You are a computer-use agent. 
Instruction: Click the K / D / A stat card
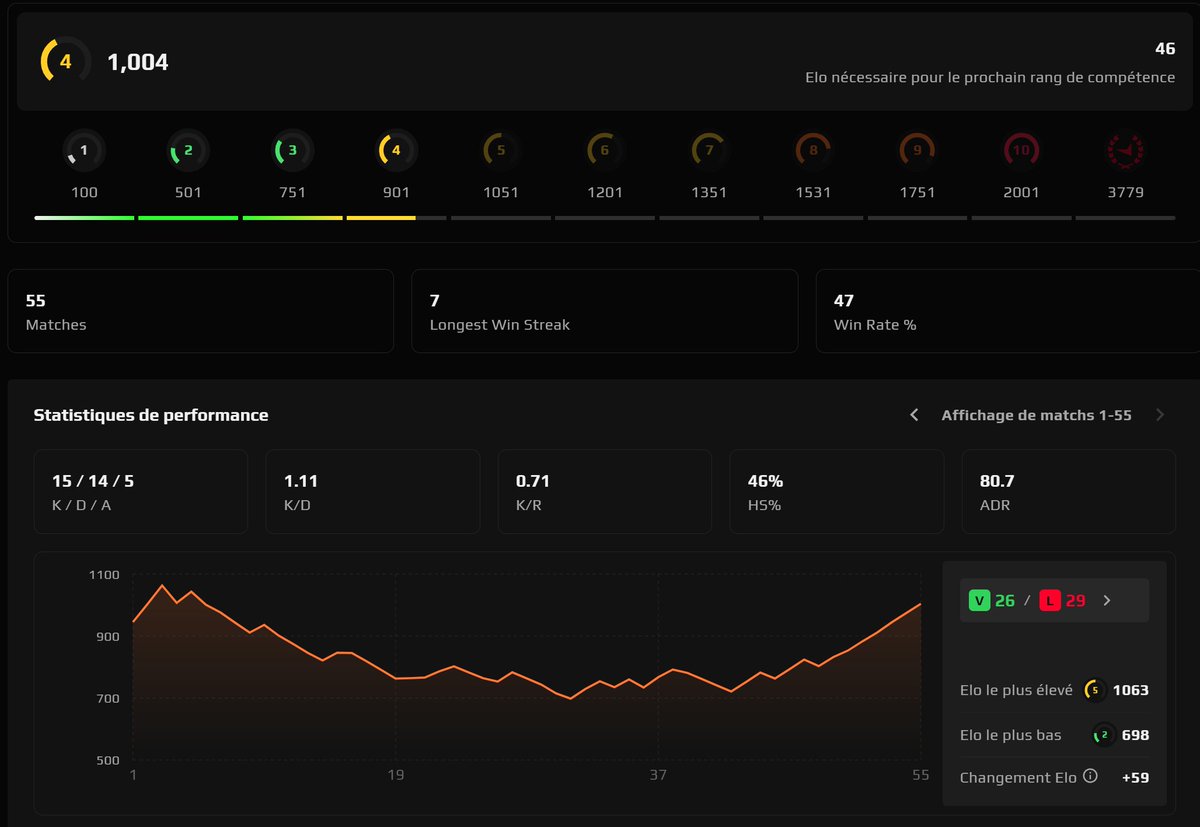point(141,492)
